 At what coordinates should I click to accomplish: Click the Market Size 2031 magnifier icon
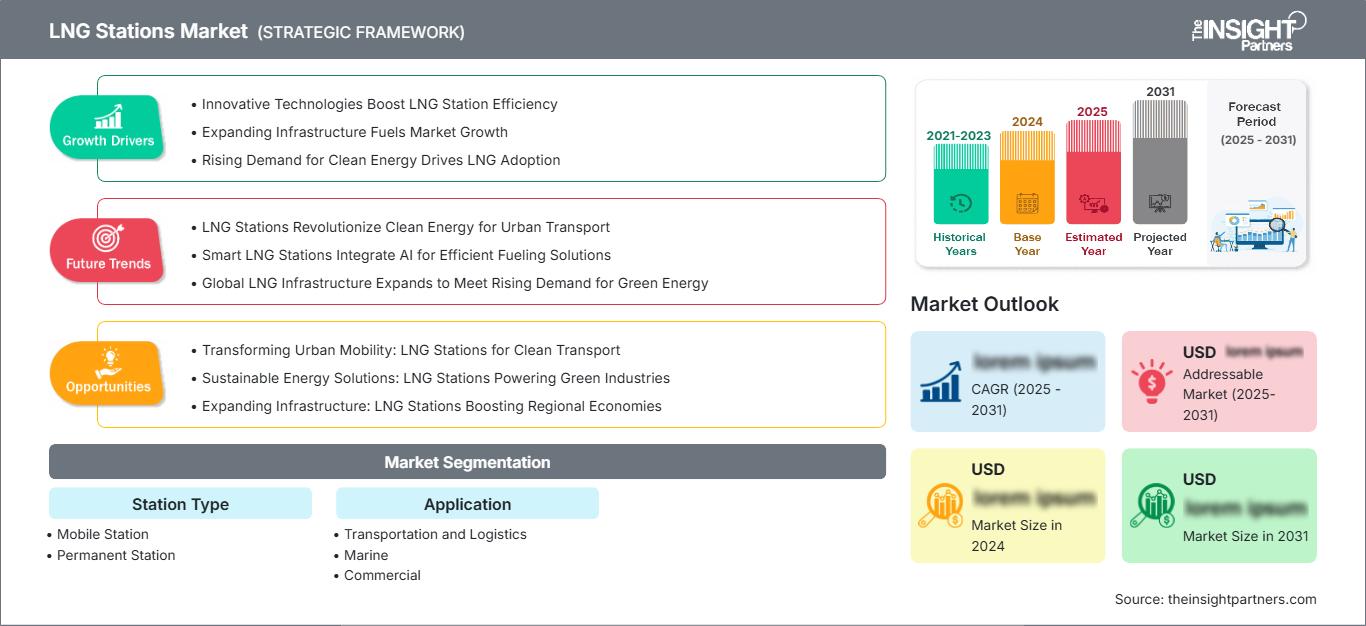click(1153, 506)
